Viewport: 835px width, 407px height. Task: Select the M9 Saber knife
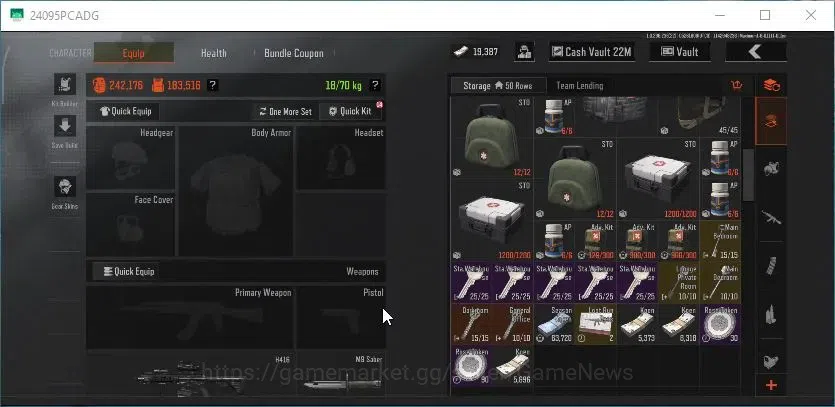341,375
